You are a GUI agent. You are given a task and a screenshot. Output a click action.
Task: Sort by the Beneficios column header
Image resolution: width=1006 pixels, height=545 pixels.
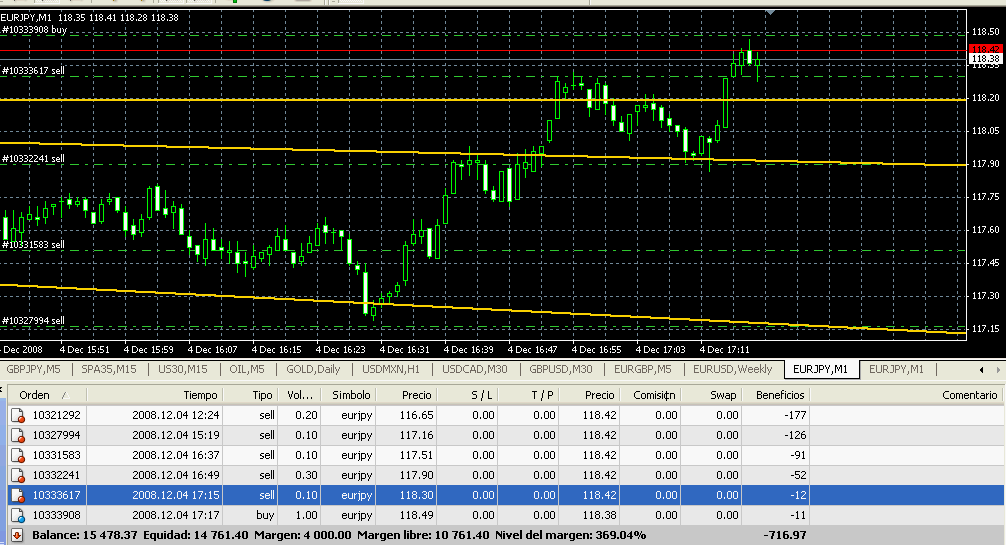(780, 395)
